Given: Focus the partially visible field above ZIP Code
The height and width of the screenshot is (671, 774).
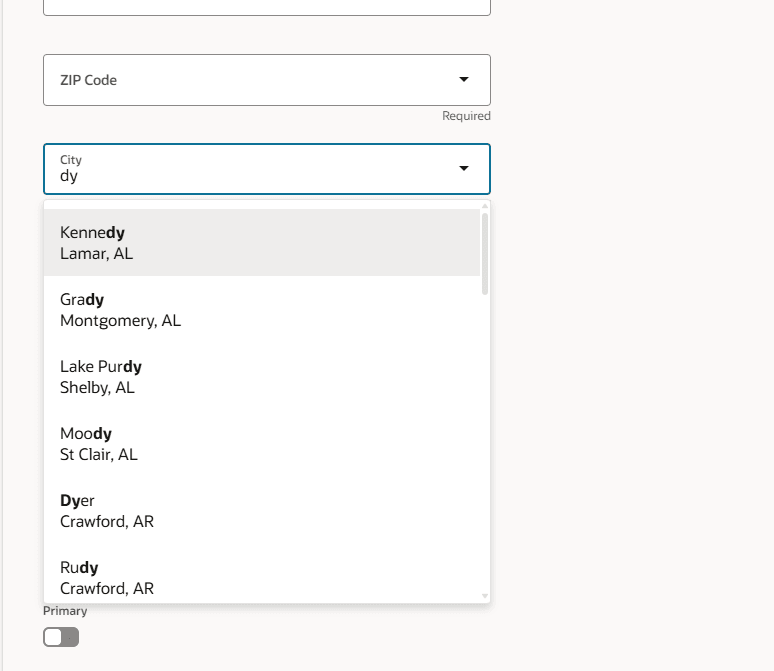Looking at the screenshot, I should coord(266,7).
